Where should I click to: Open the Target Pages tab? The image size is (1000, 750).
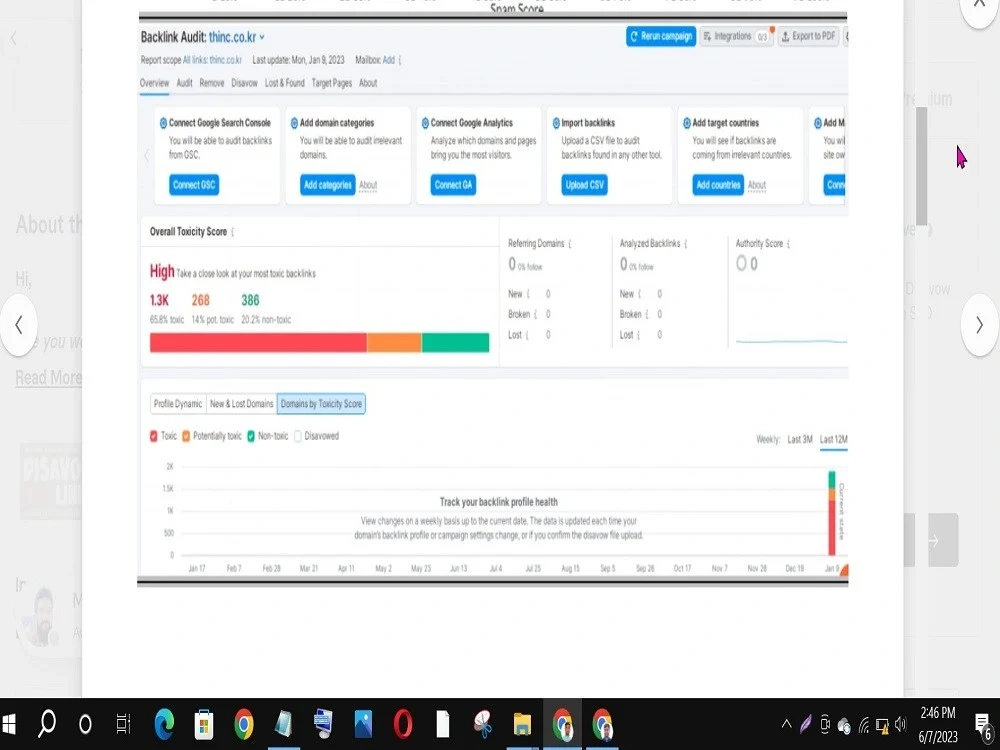pos(332,83)
